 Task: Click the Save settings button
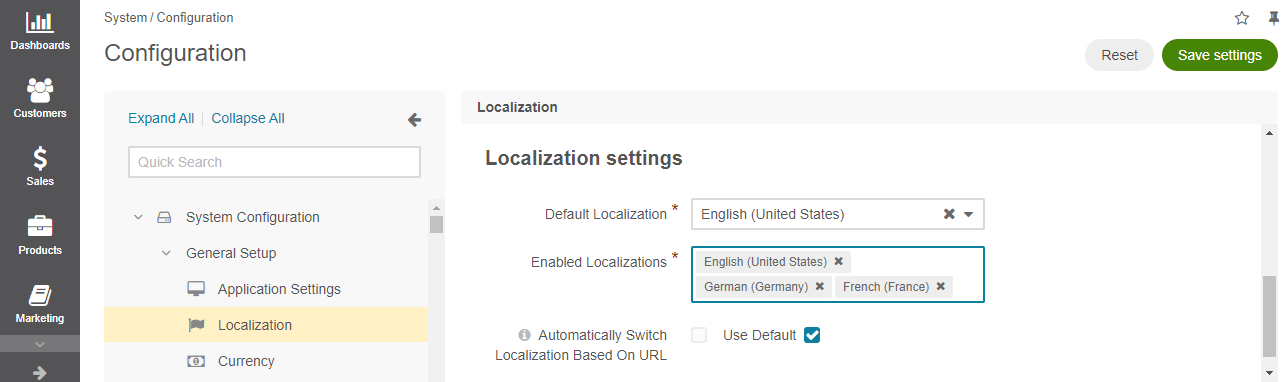[x=1220, y=55]
